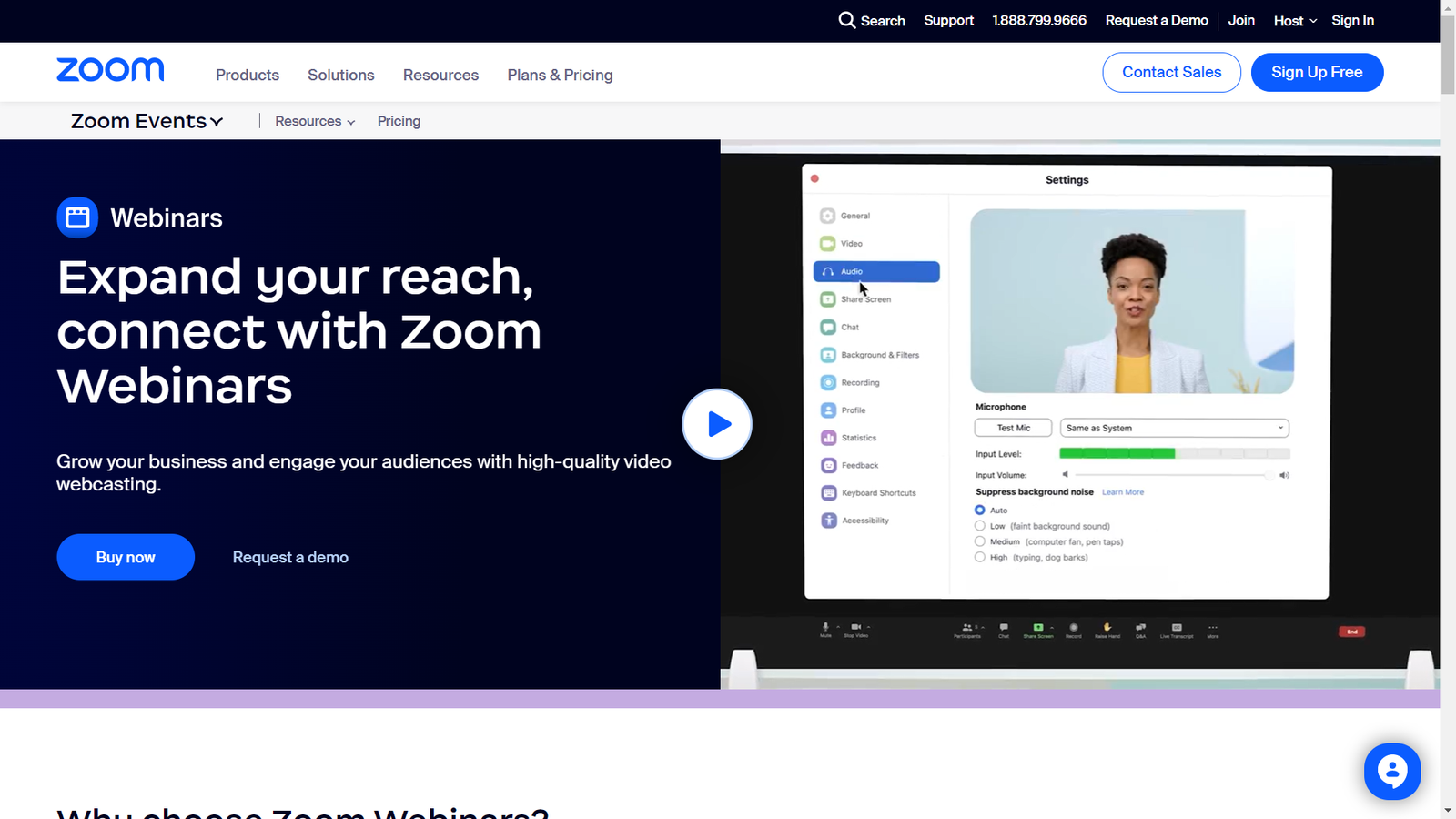Click the red close dot in Settings window
The image size is (1456, 819).
click(x=814, y=178)
